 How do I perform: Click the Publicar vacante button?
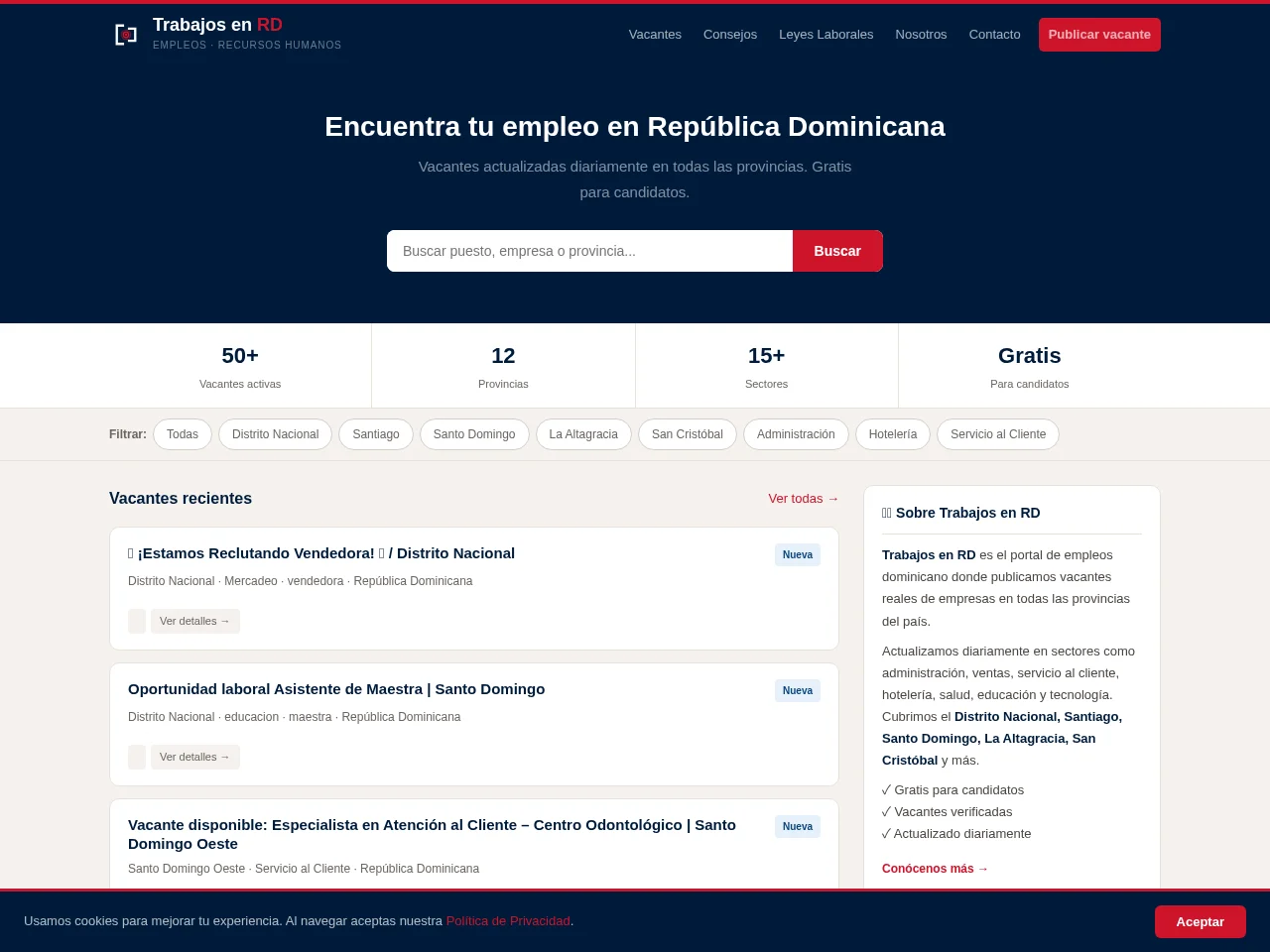click(1099, 35)
